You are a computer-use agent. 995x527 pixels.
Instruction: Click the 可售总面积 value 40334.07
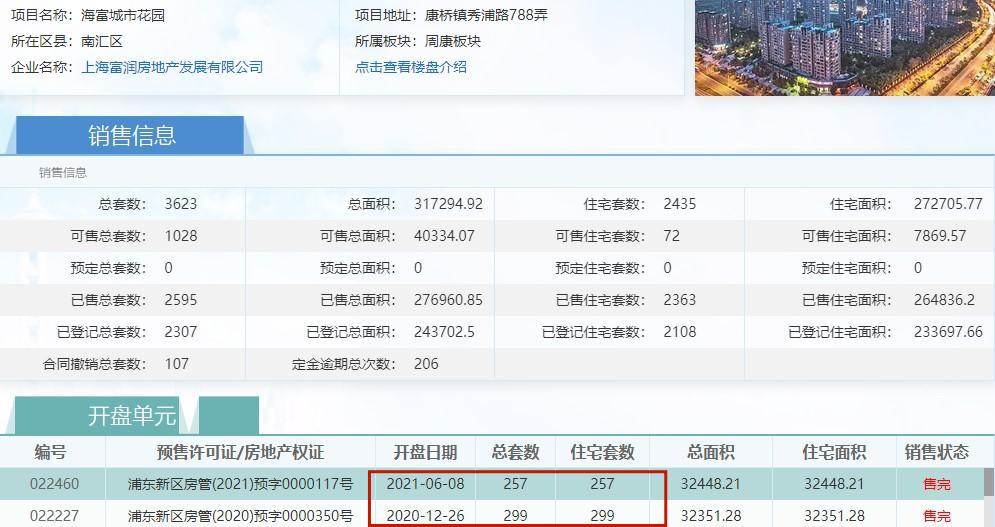444,236
